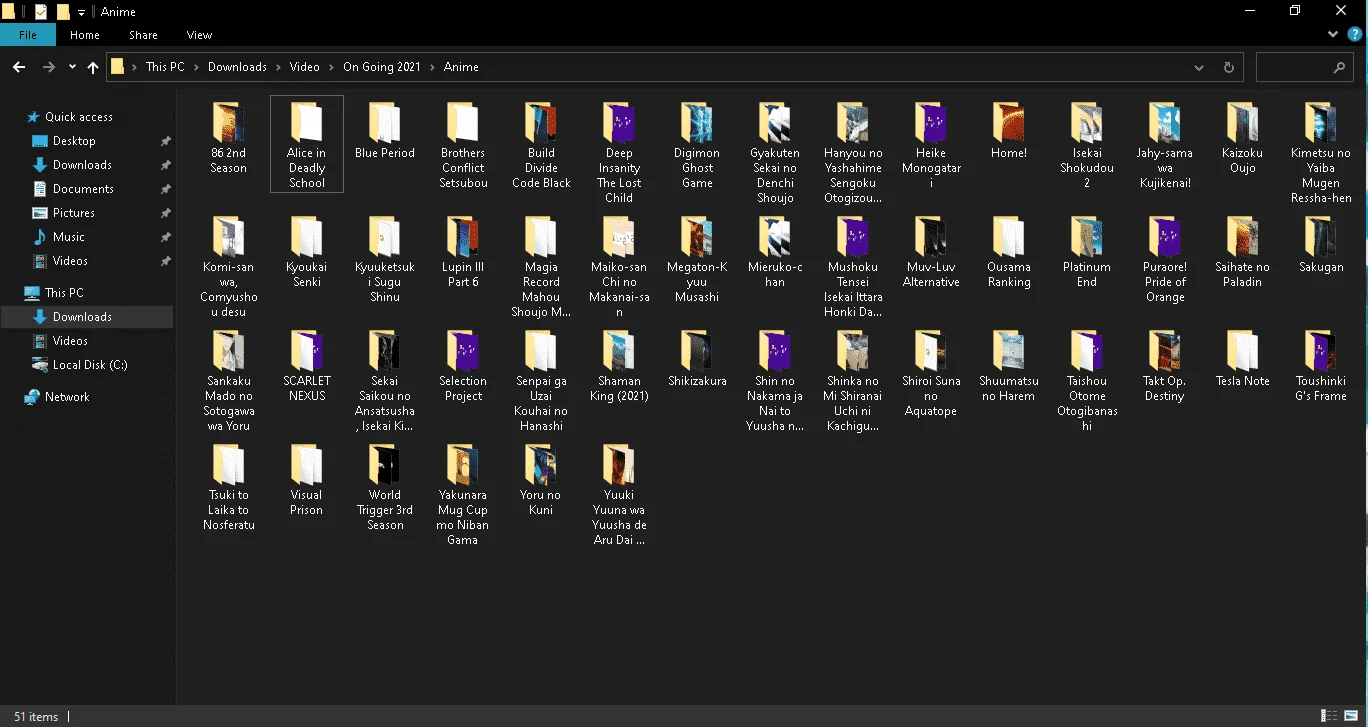Image resolution: width=1368 pixels, height=727 pixels.
Task: Refresh the current folder view
Action: click(x=1229, y=67)
